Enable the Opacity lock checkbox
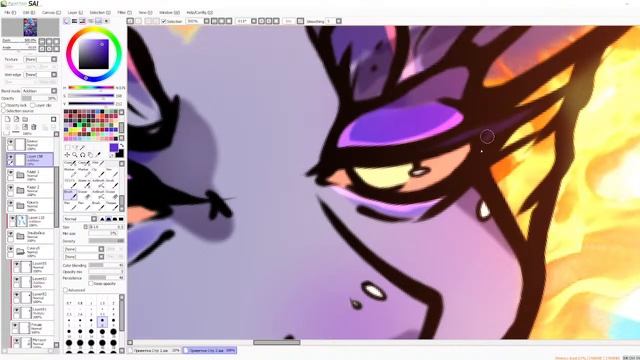 click(x=4, y=105)
